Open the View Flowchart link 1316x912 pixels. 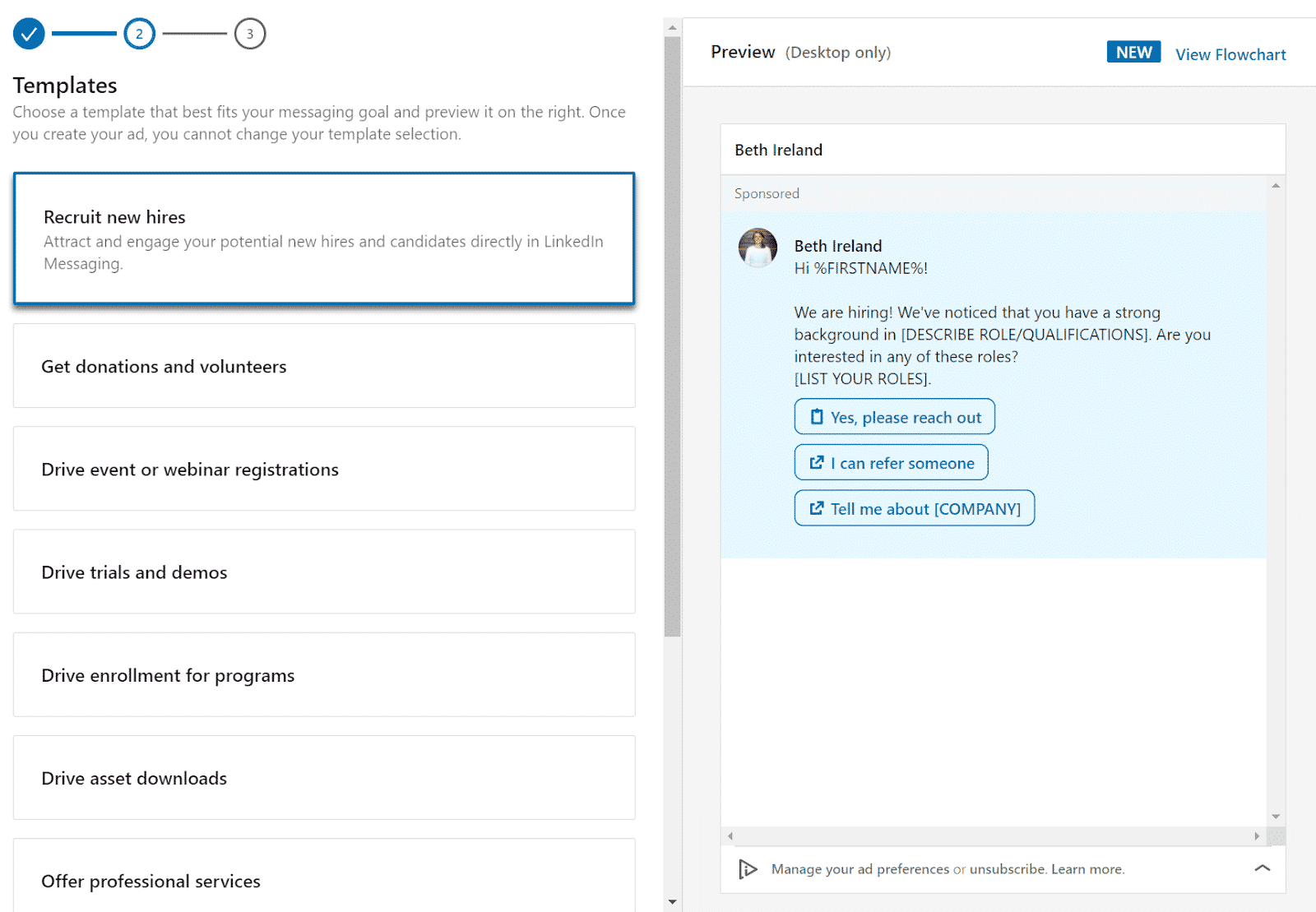(1230, 54)
